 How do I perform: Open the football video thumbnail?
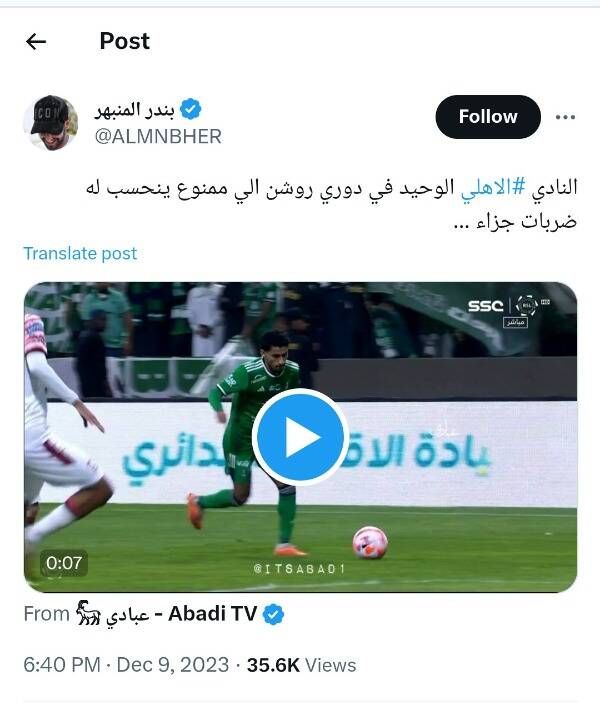300,437
